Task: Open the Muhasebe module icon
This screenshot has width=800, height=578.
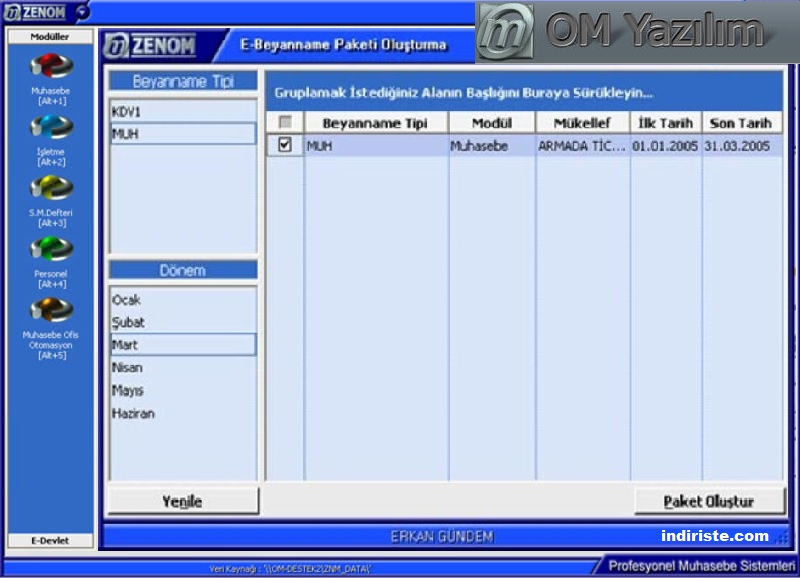Action: [x=51, y=66]
